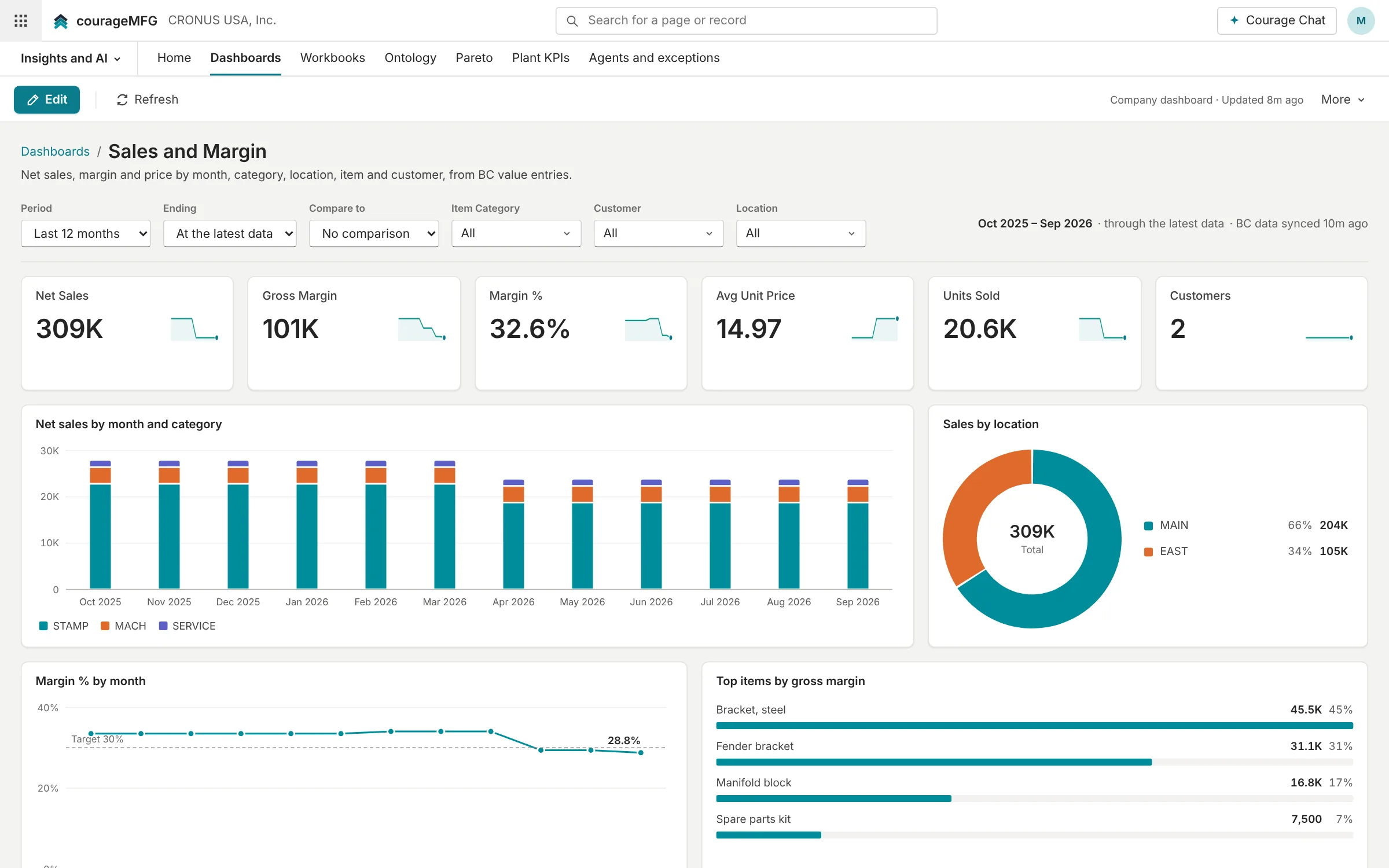Click the courageMFG logo icon
Image resolution: width=1389 pixels, height=868 pixels.
tap(61, 21)
